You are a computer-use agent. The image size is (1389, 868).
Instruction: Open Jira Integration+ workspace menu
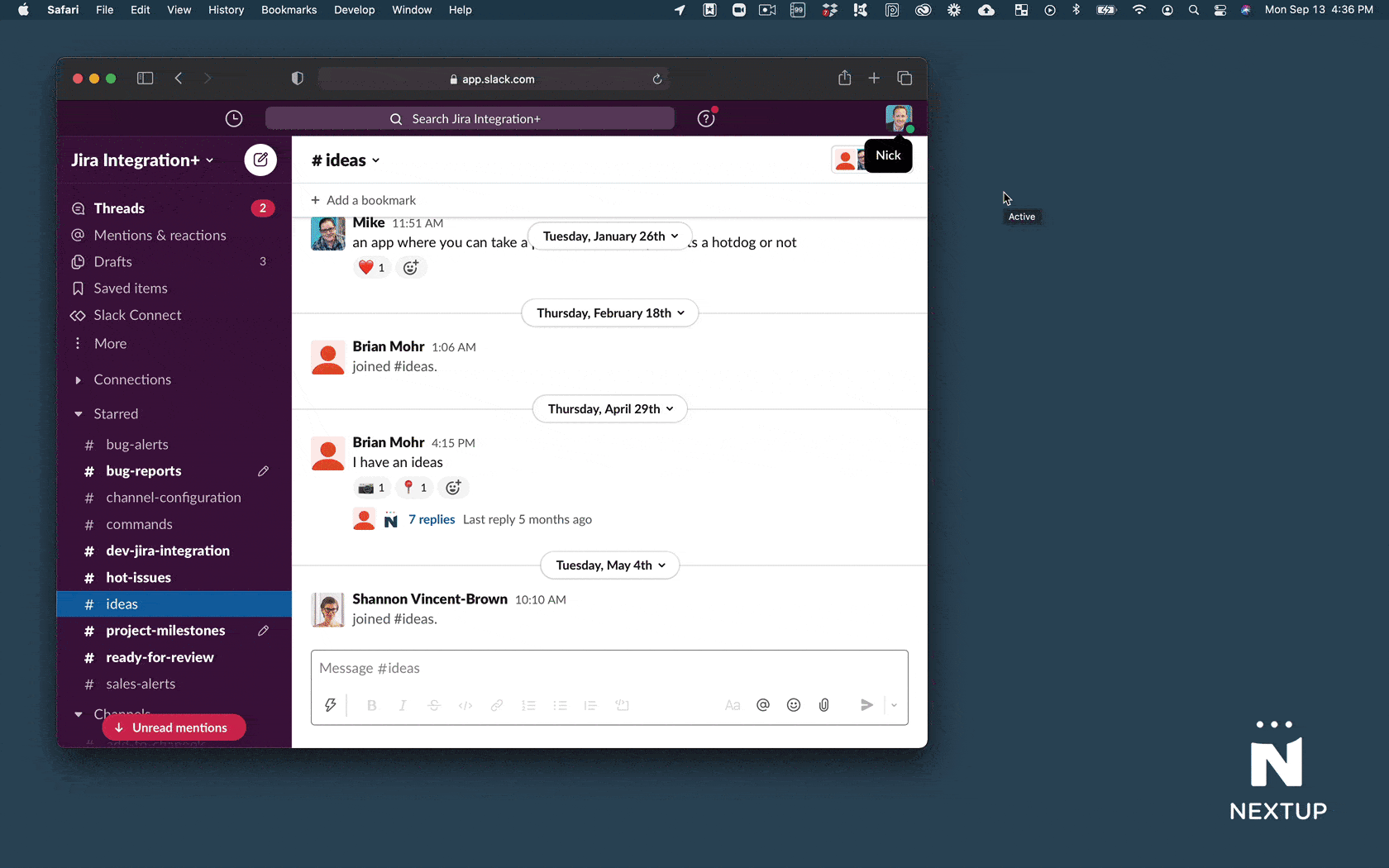click(x=142, y=160)
